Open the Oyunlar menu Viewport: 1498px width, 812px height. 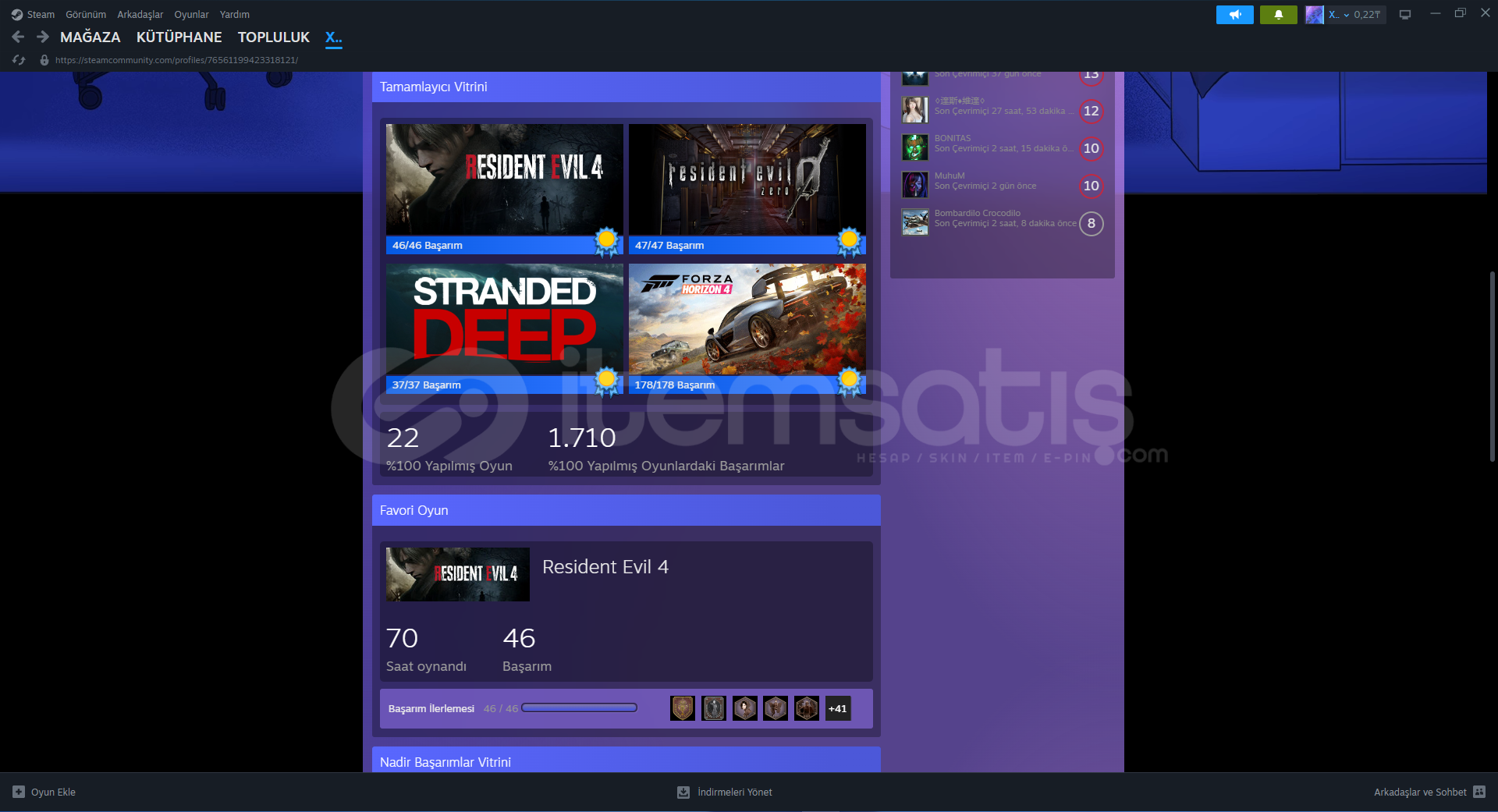[191, 15]
